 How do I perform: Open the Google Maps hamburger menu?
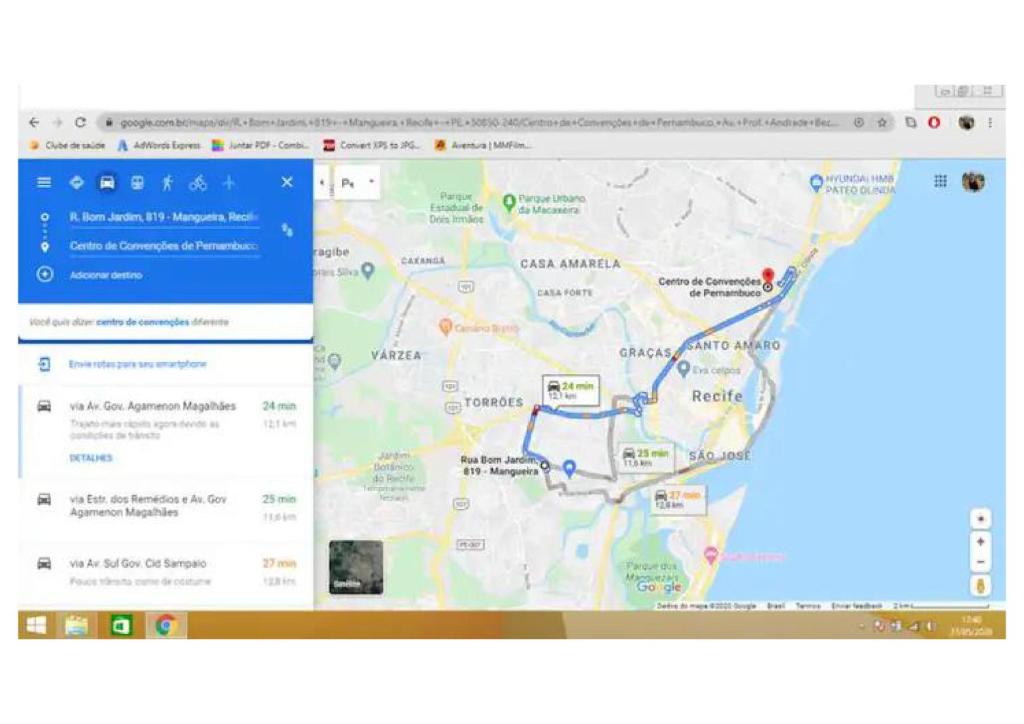tap(44, 183)
